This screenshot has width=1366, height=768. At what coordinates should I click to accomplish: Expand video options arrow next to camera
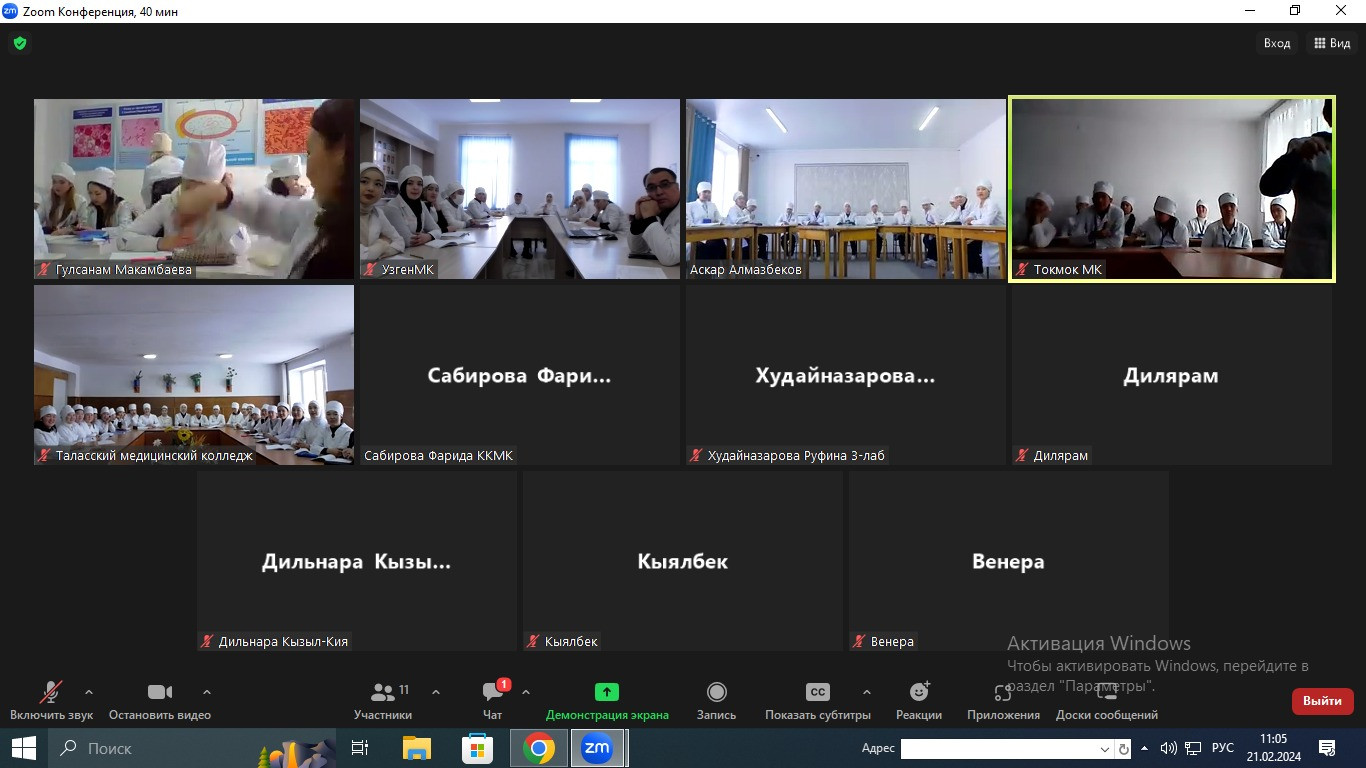tap(207, 692)
